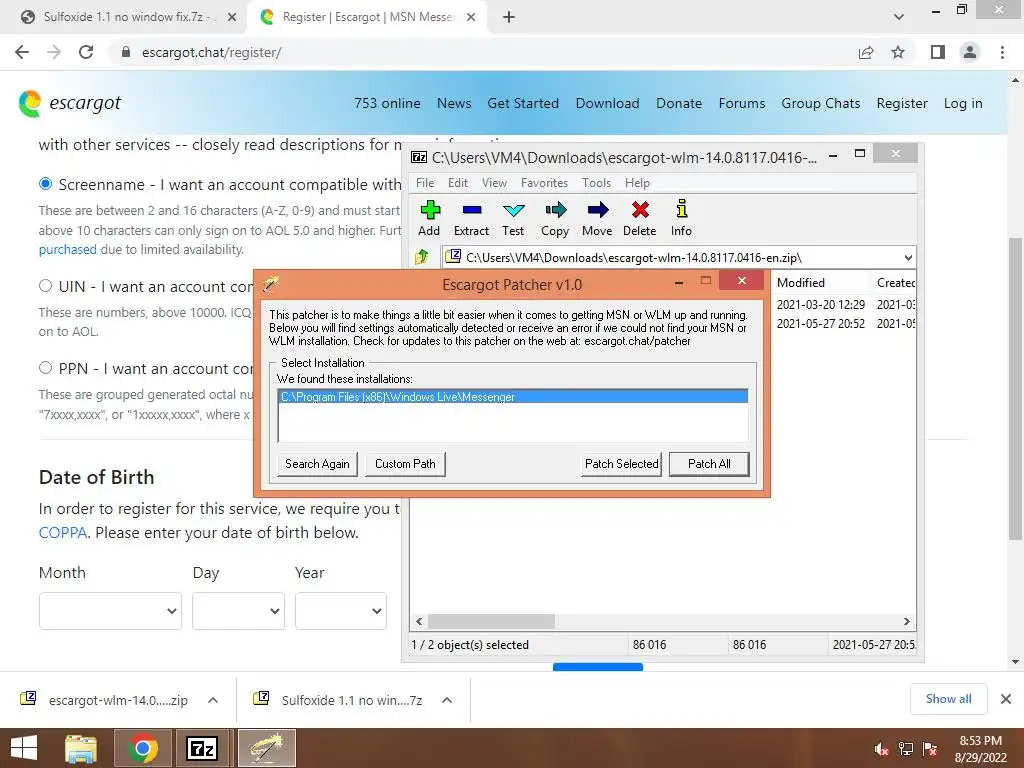Image resolution: width=1024 pixels, height=768 pixels.
Task: Open File Explorer from taskbar
Action: (81, 748)
